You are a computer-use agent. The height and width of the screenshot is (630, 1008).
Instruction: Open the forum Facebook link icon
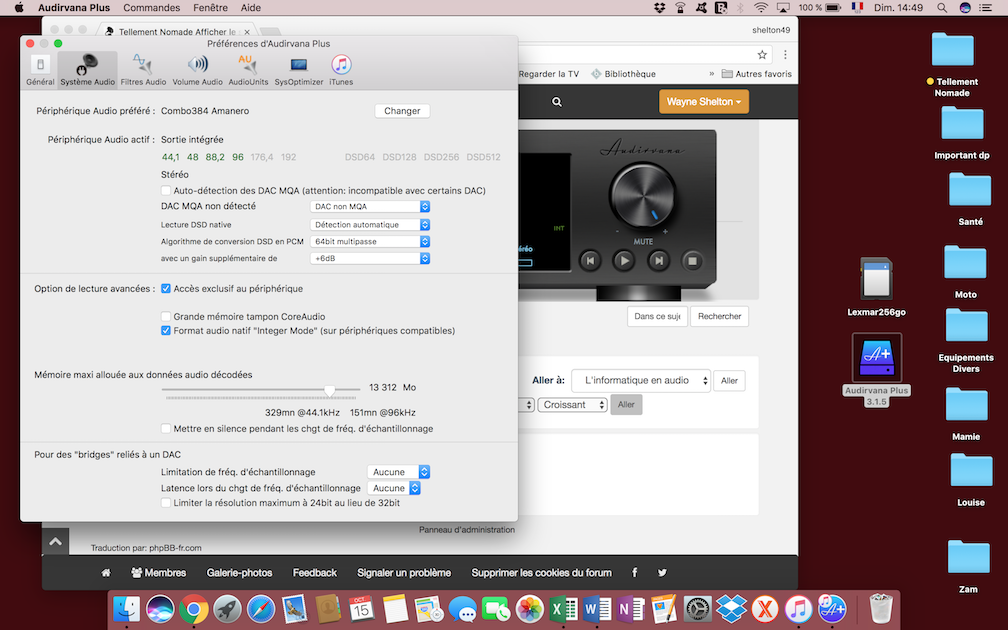pyautogui.click(x=634, y=572)
